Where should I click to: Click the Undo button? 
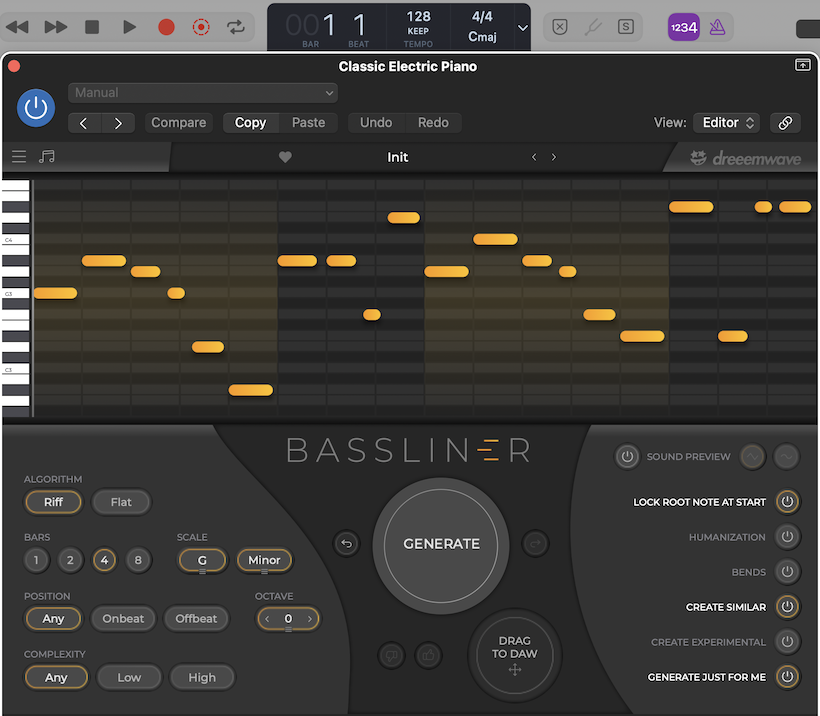pyautogui.click(x=376, y=123)
